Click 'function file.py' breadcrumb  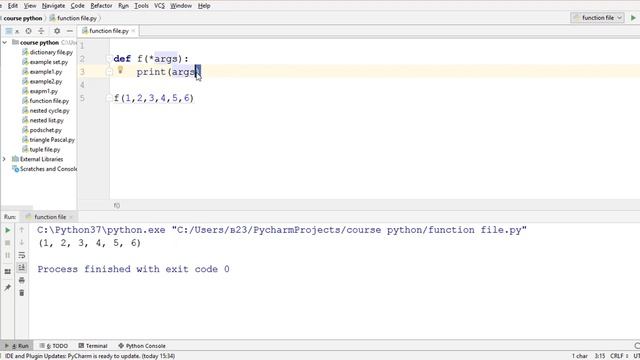(73, 18)
